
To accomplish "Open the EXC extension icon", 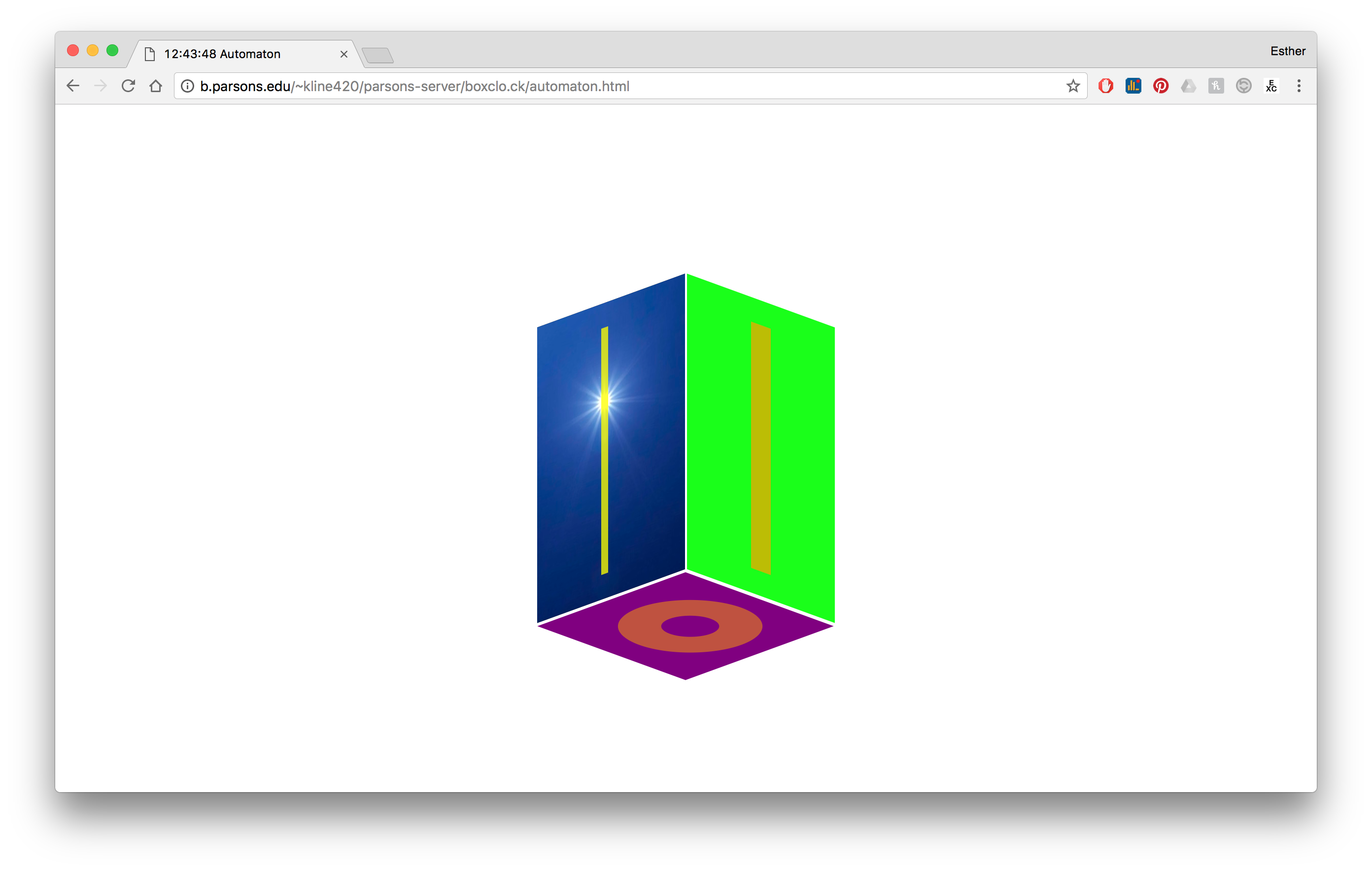I will [x=1271, y=86].
